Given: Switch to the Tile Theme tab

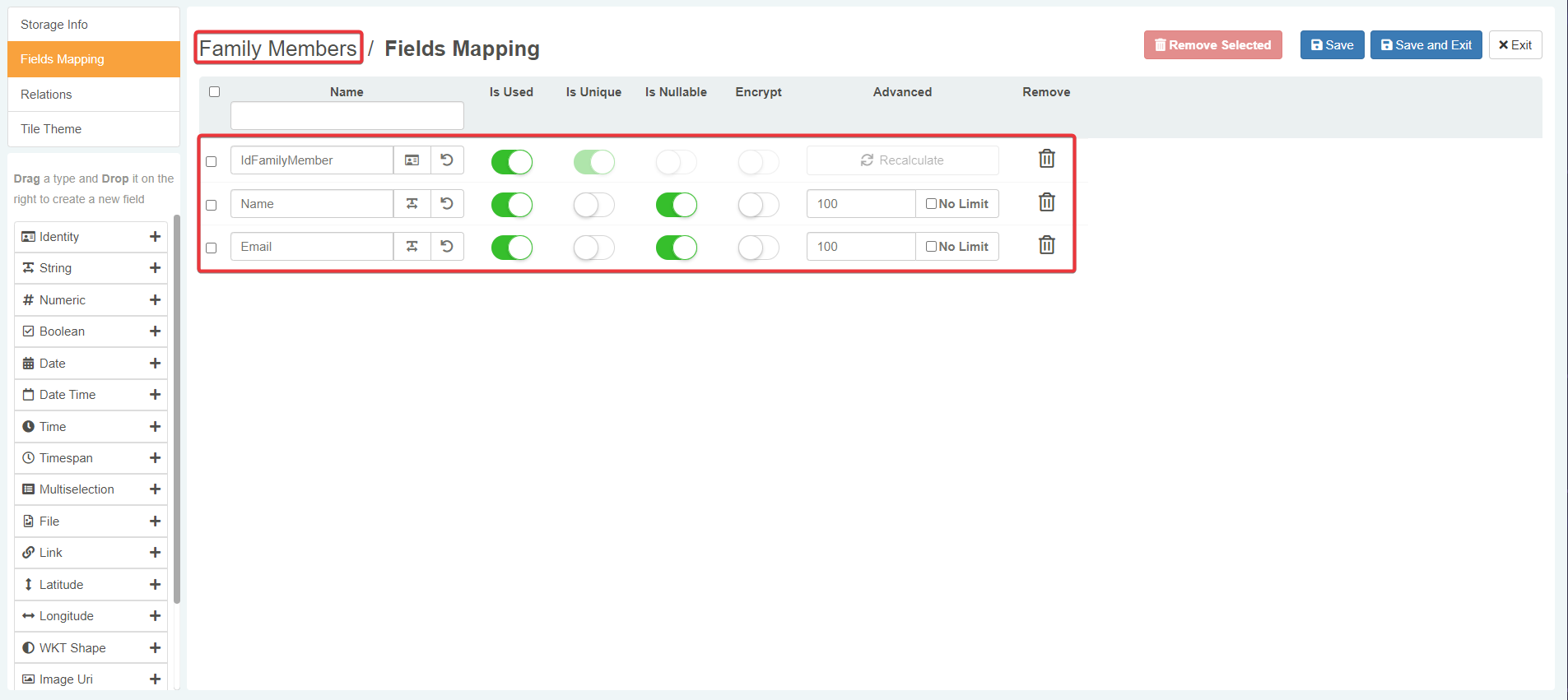Looking at the screenshot, I should click(x=51, y=129).
